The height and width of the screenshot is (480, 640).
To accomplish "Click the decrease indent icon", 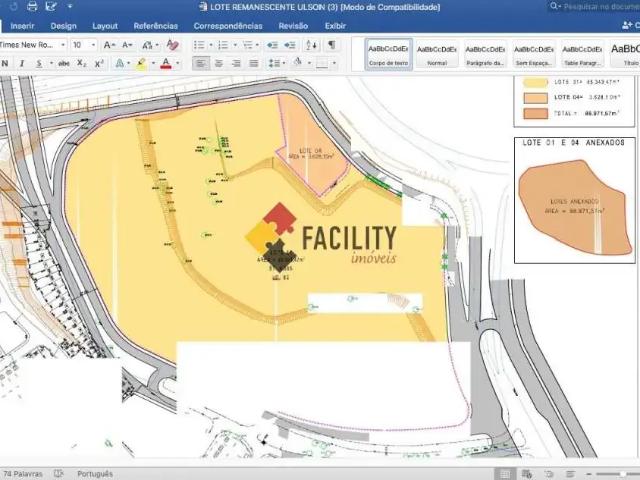I will click(272, 45).
